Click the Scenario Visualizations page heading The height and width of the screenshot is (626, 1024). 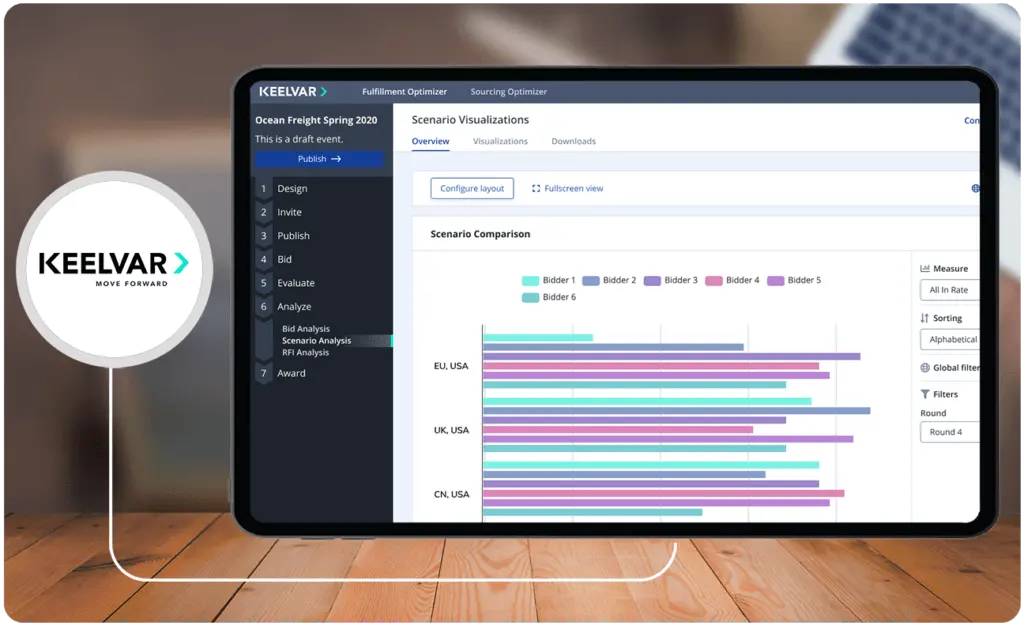pyautogui.click(x=470, y=119)
